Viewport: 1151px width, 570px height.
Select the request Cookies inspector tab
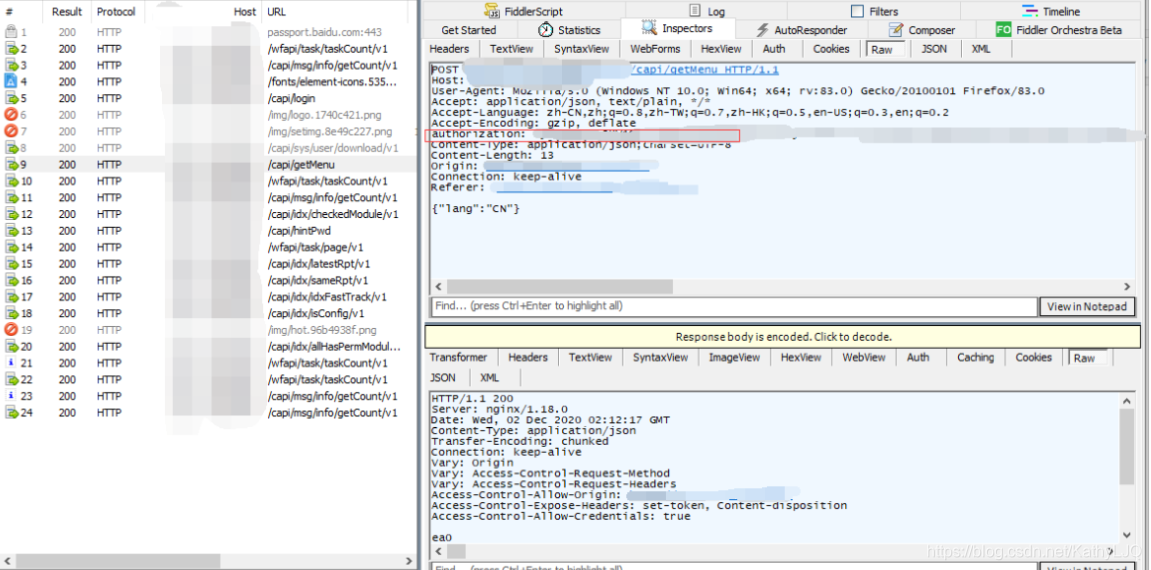click(831, 49)
